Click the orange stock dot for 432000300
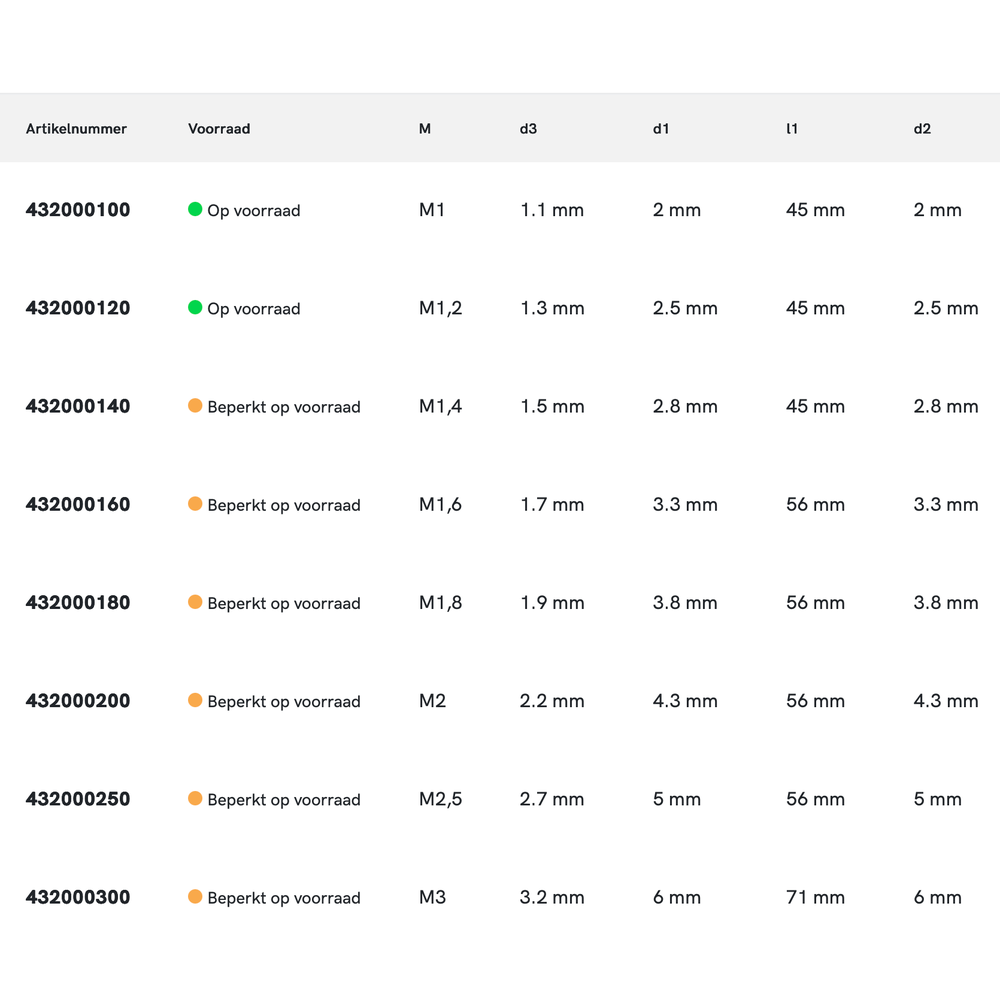The height and width of the screenshot is (1000, 1000). pos(195,897)
